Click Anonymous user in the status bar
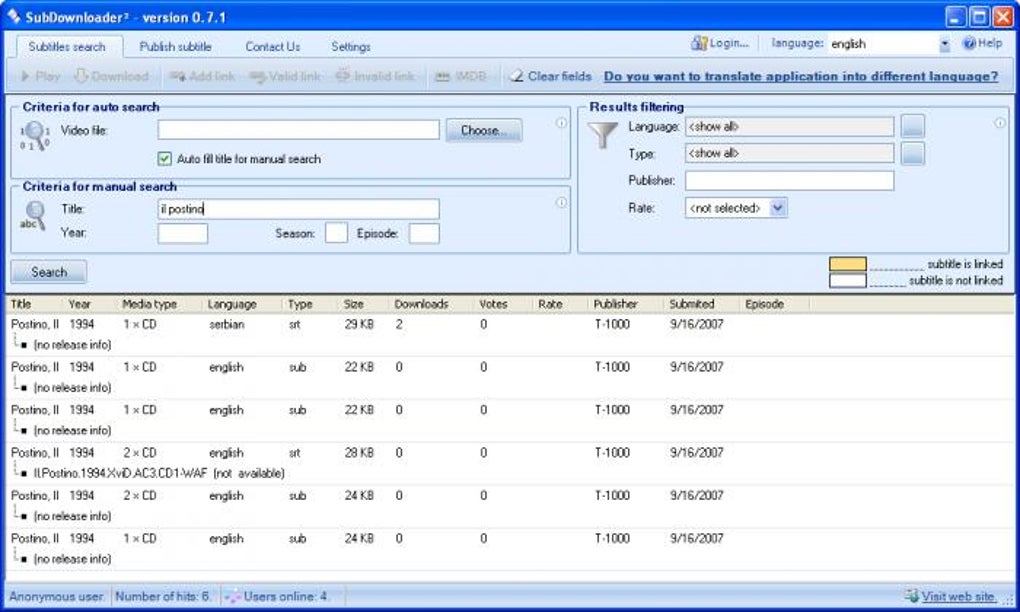Viewport: 1020px width, 612px height. coord(57,596)
